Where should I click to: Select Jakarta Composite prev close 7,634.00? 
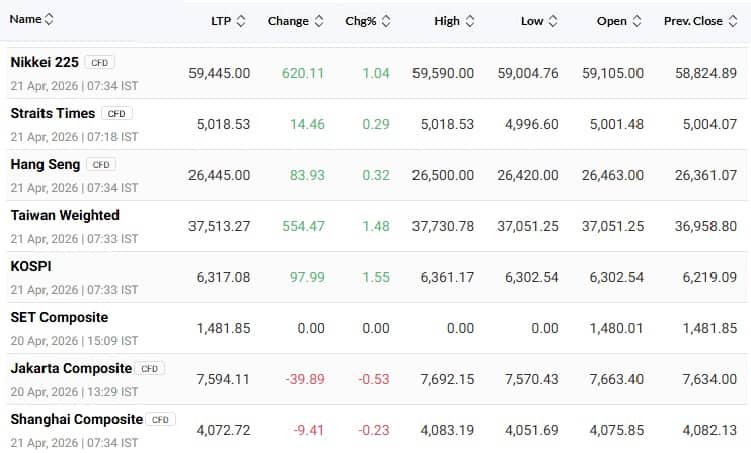pos(710,379)
